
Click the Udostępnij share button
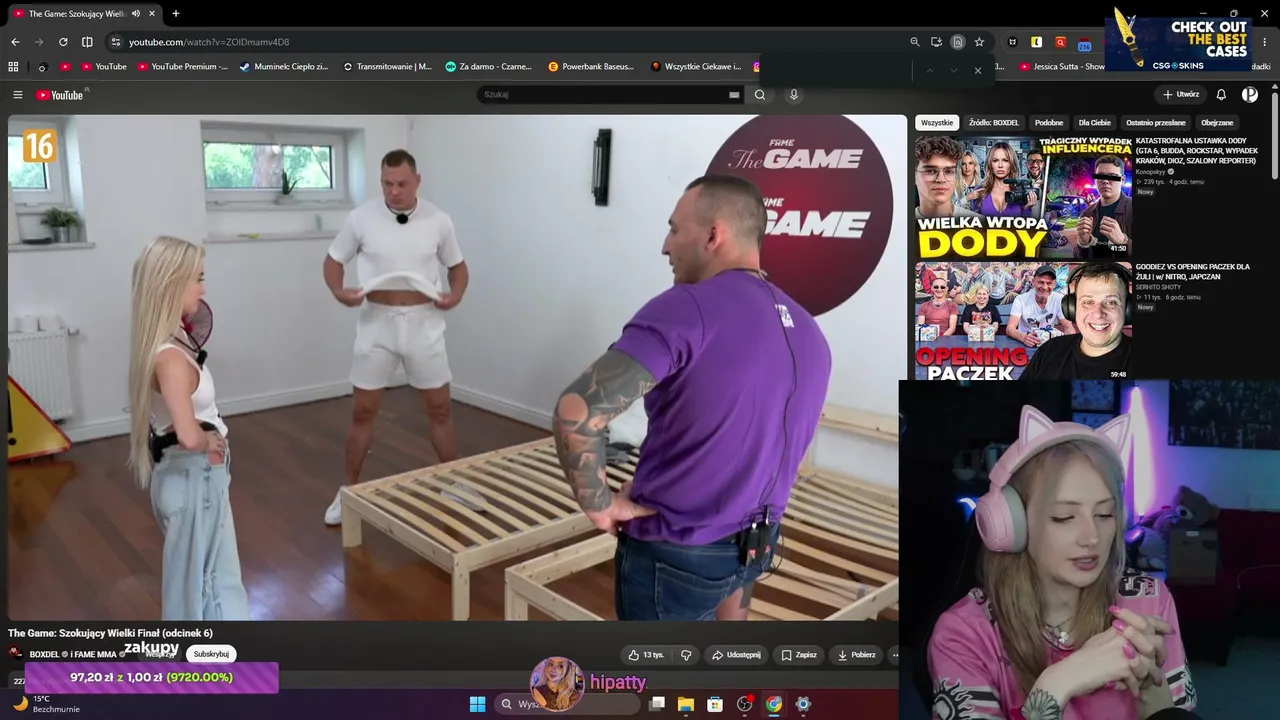(x=736, y=655)
